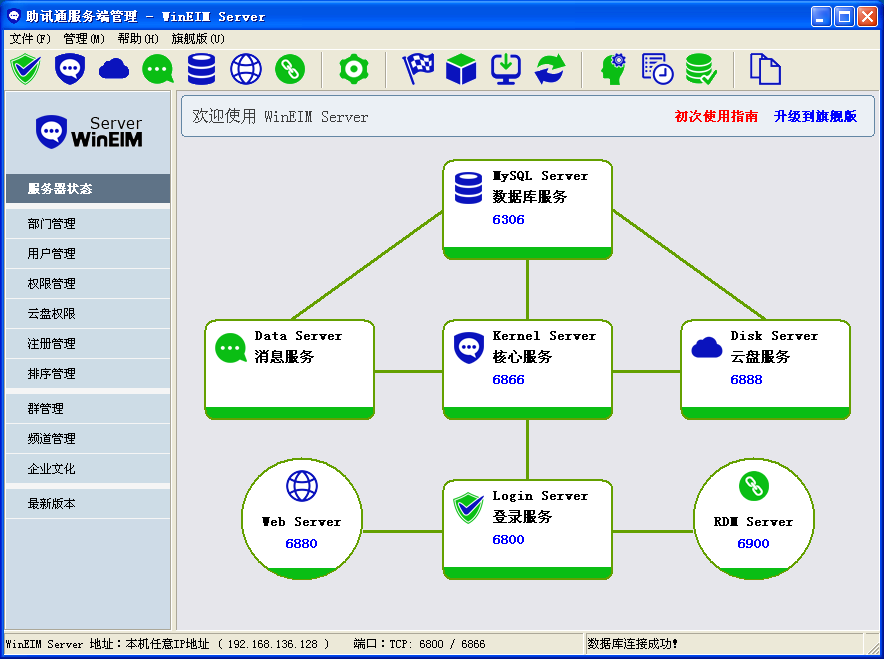Open the database stack toolbar icon

(x=202, y=69)
